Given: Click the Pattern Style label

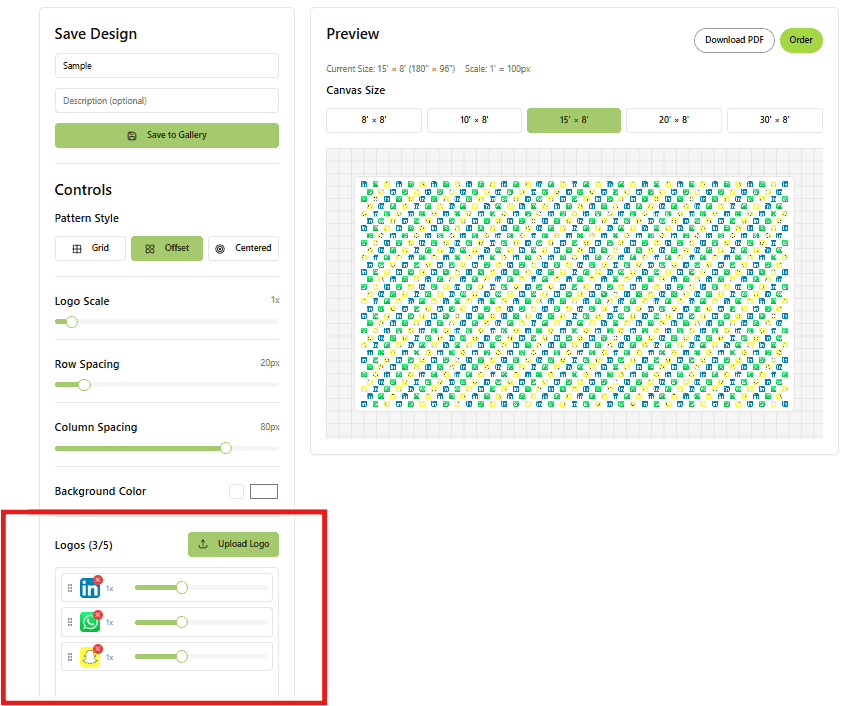Looking at the screenshot, I should (x=87, y=218).
